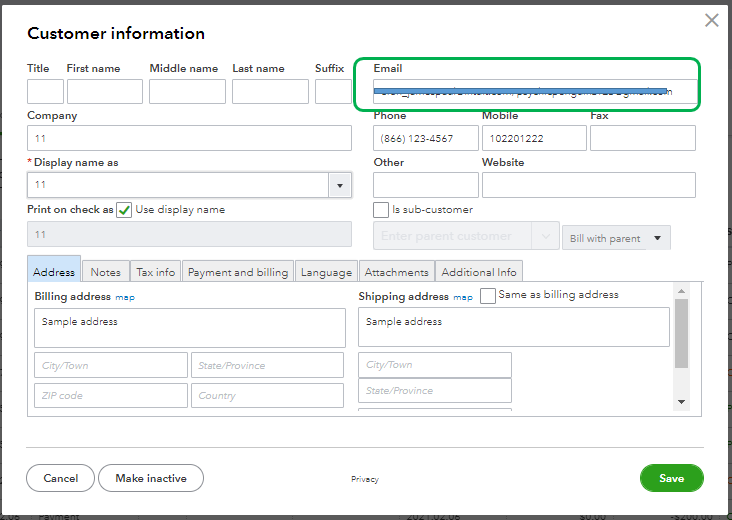Switch to the Notes tab
Viewport: 732px width, 520px height.
105,272
